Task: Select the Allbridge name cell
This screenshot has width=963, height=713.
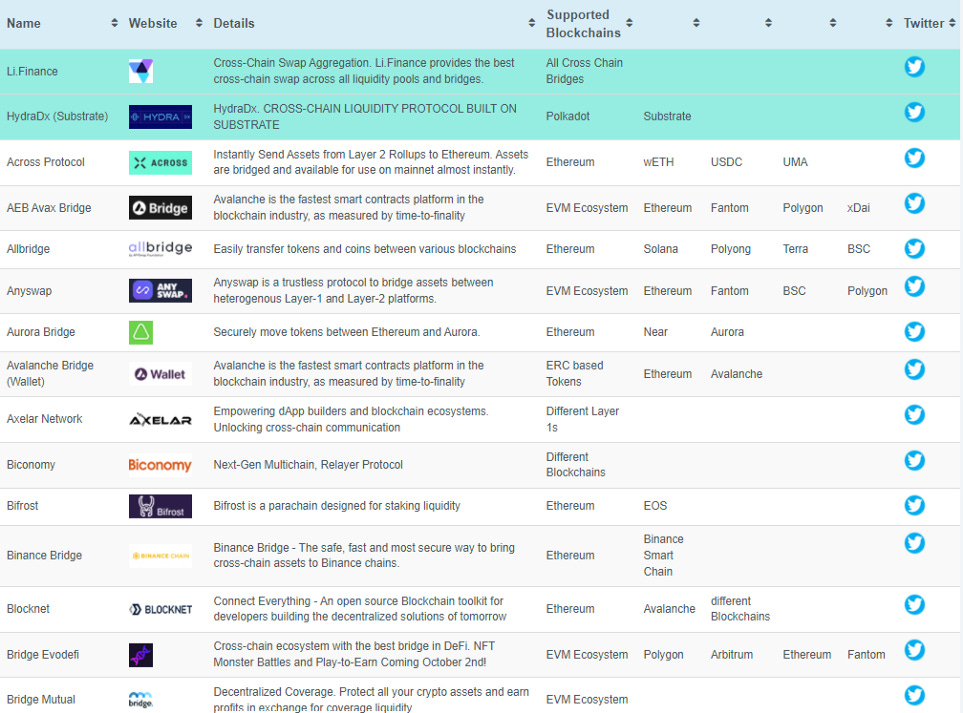Action: pyautogui.click(x=28, y=249)
